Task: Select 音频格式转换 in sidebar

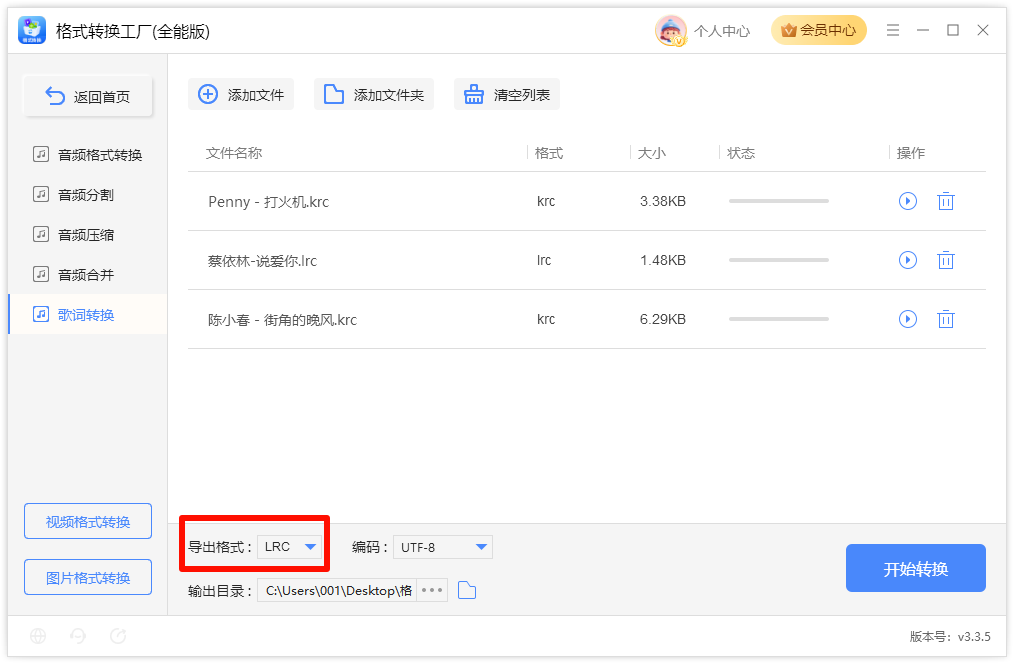Action: point(87,155)
